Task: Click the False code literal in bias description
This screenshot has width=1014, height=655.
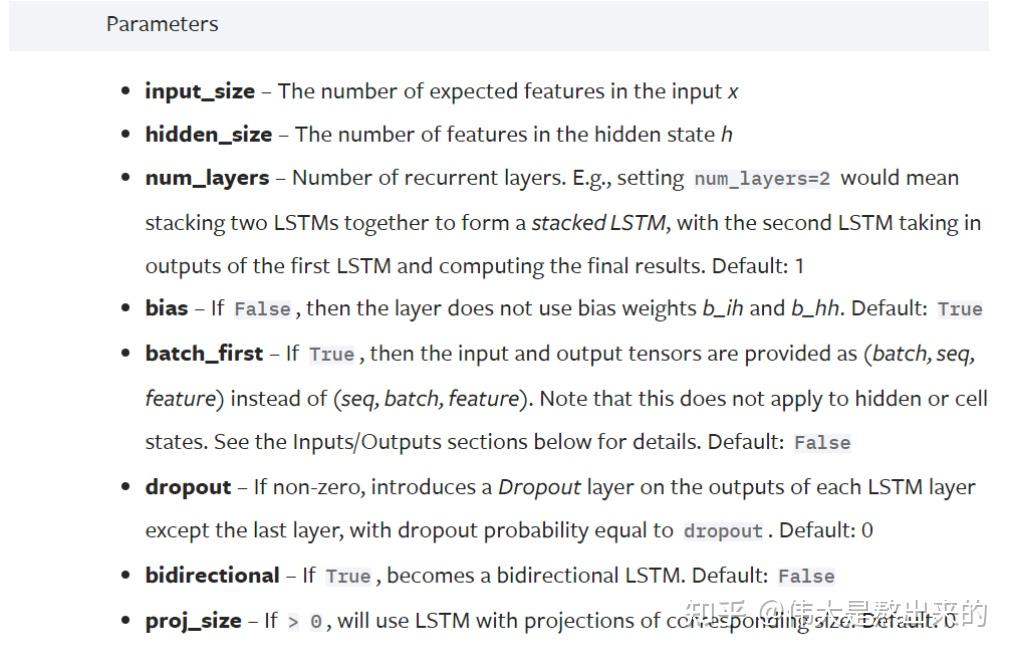Action: [262, 309]
